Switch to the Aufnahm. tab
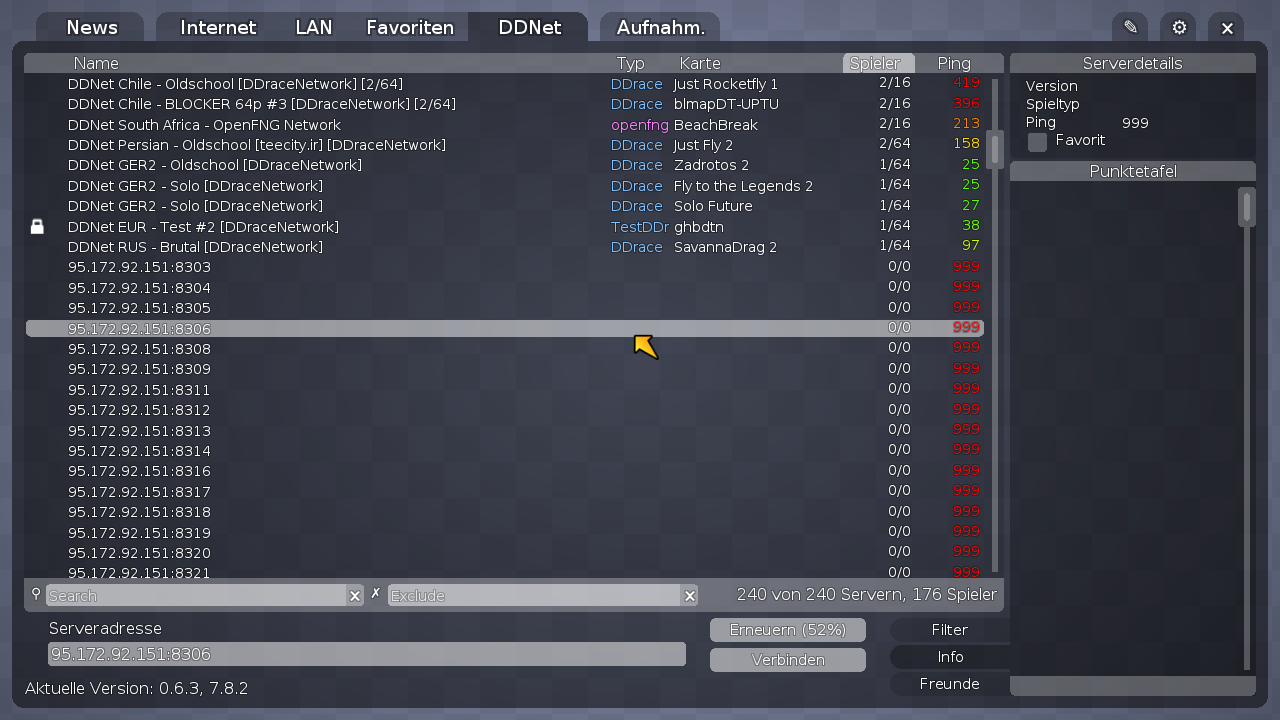Image resolution: width=1280 pixels, height=720 pixels. click(x=659, y=27)
